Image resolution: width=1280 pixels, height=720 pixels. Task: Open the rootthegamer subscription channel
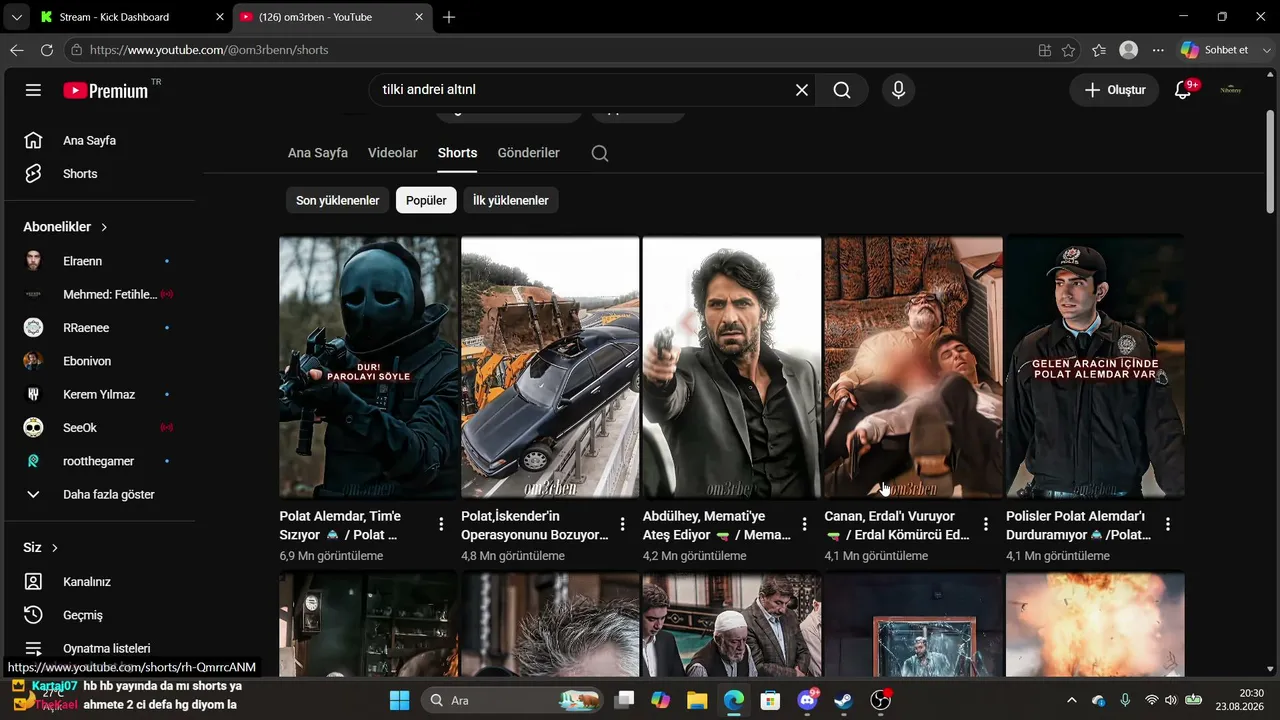point(100,461)
